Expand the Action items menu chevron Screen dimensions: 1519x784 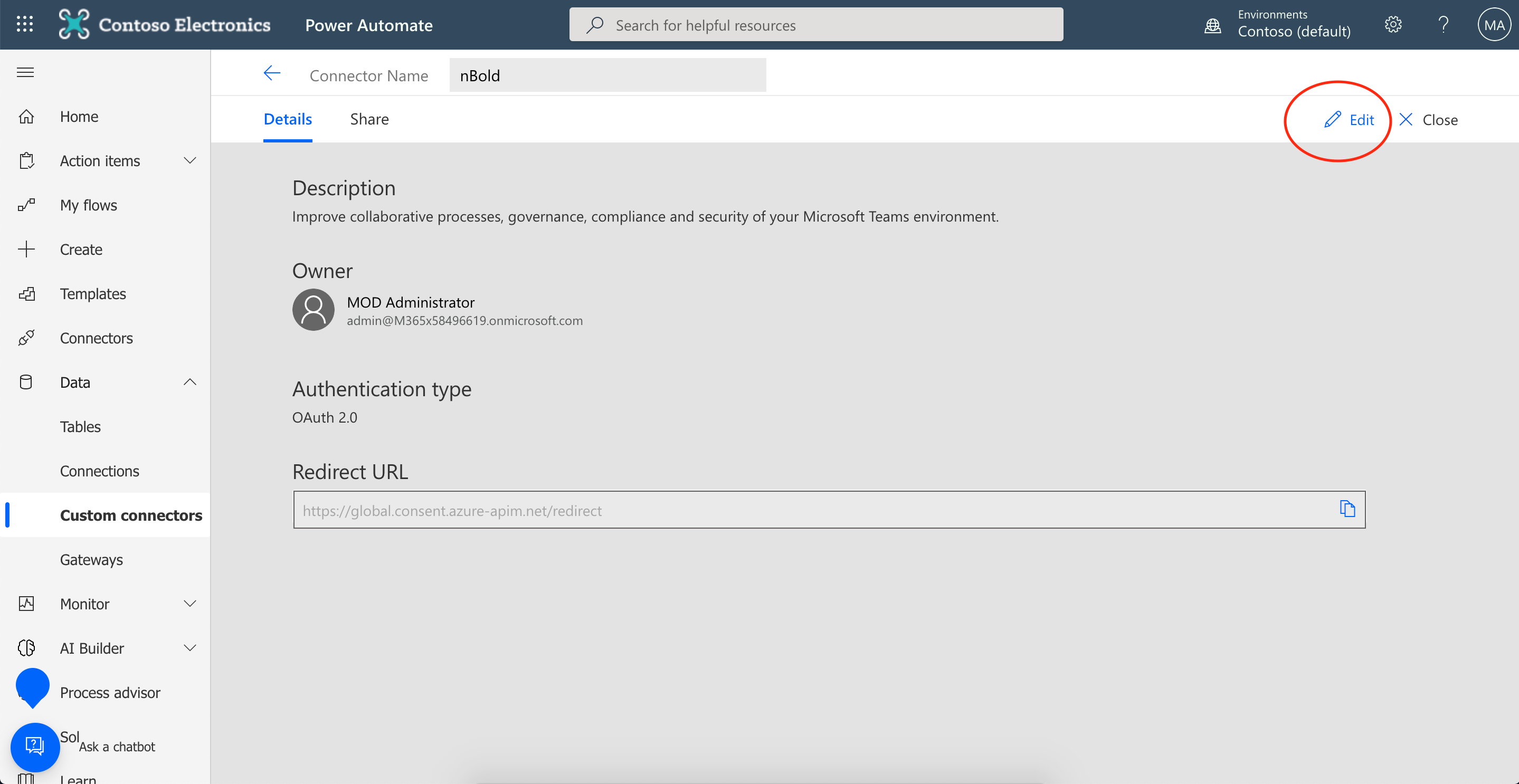click(189, 160)
